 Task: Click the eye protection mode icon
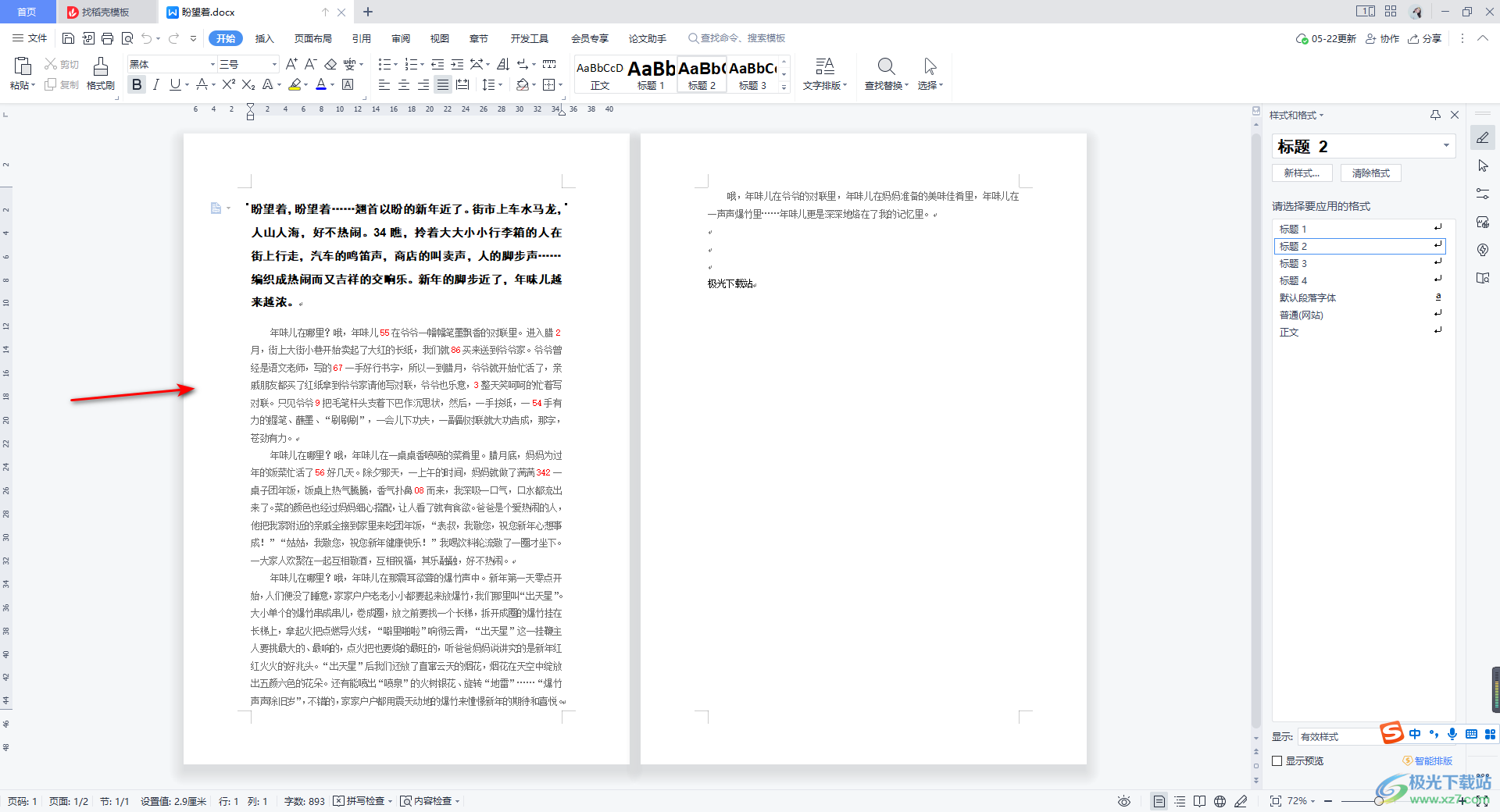tap(1124, 801)
